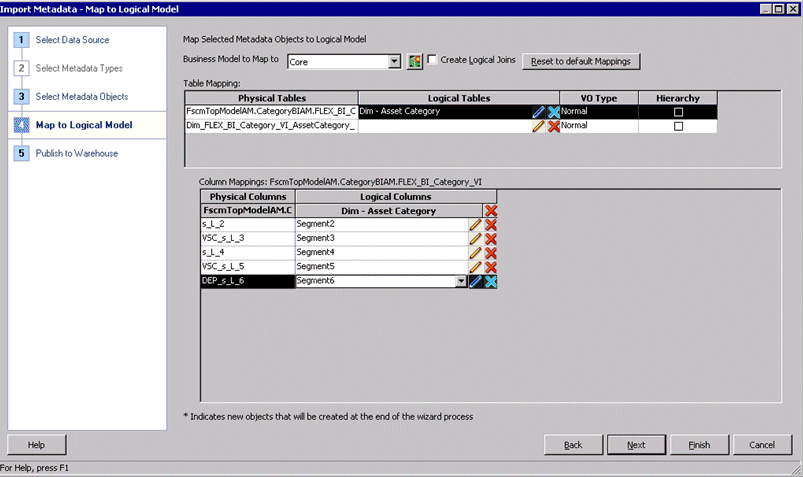Click the Cancel button

[x=762, y=445]
